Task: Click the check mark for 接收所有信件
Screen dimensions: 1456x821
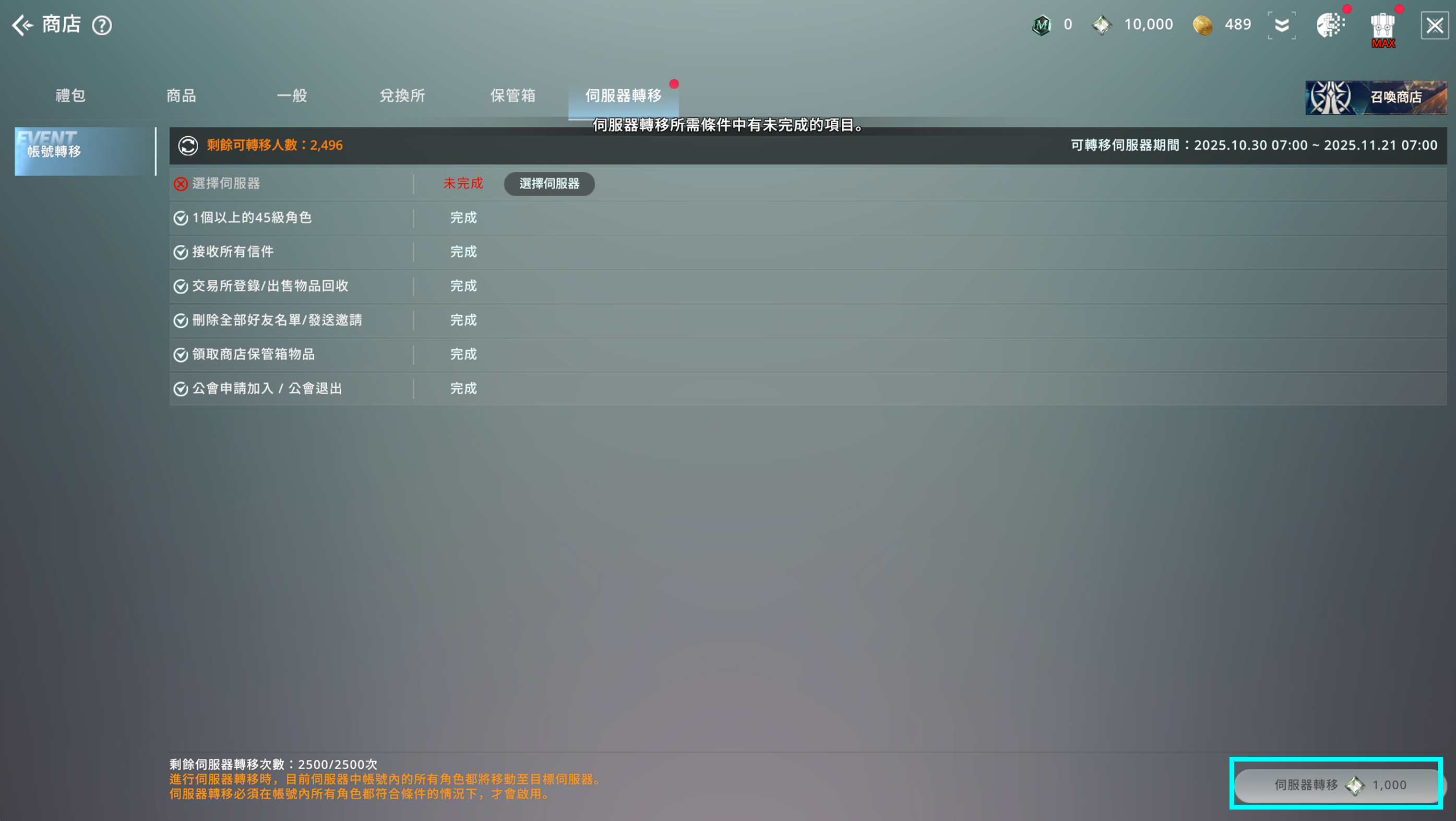Action: pyautogui.click(x=181, y=252)
